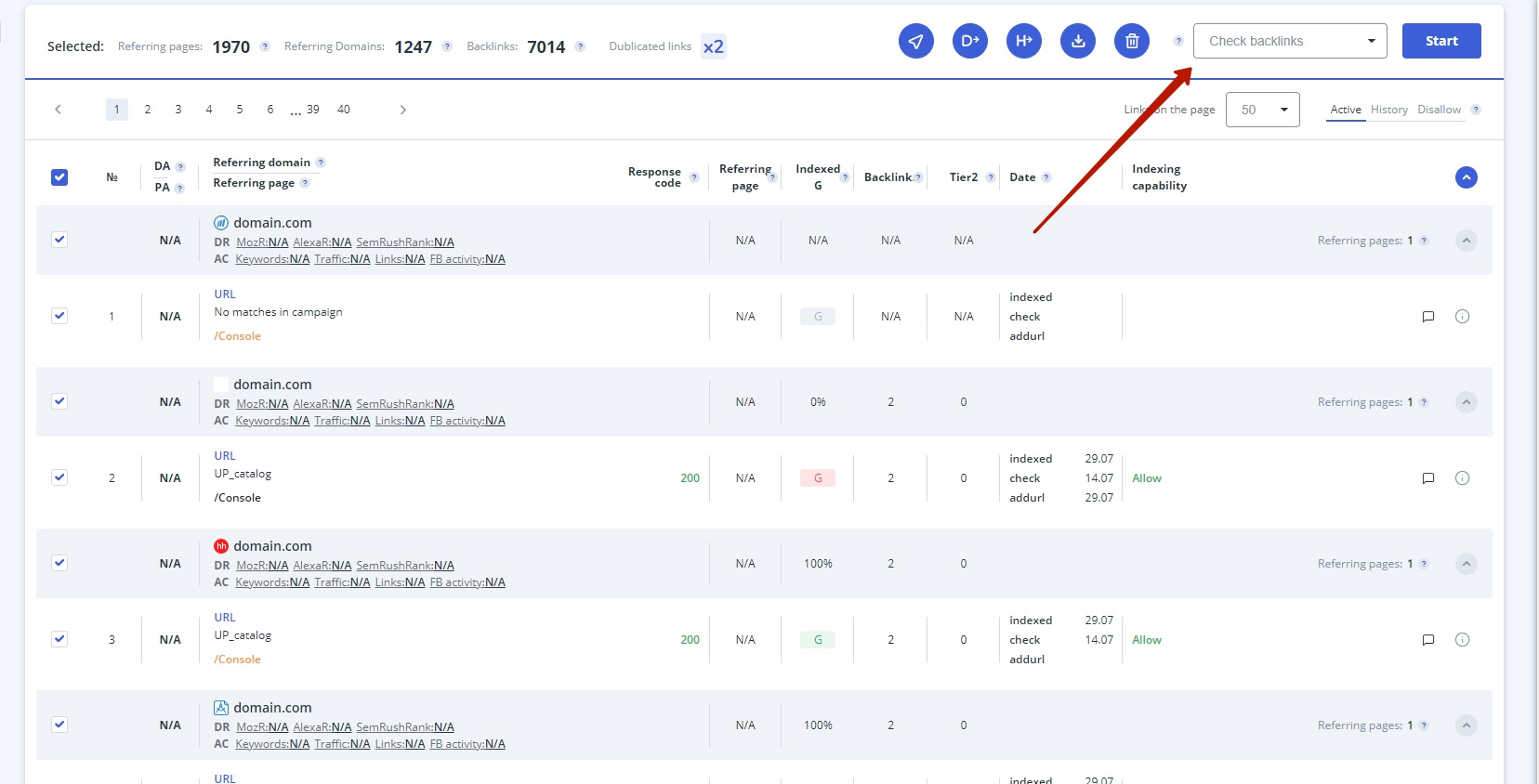Screen dimensions: 1539x784
Task: Open /Console link in row 3
Action: (x=238, y=660)
